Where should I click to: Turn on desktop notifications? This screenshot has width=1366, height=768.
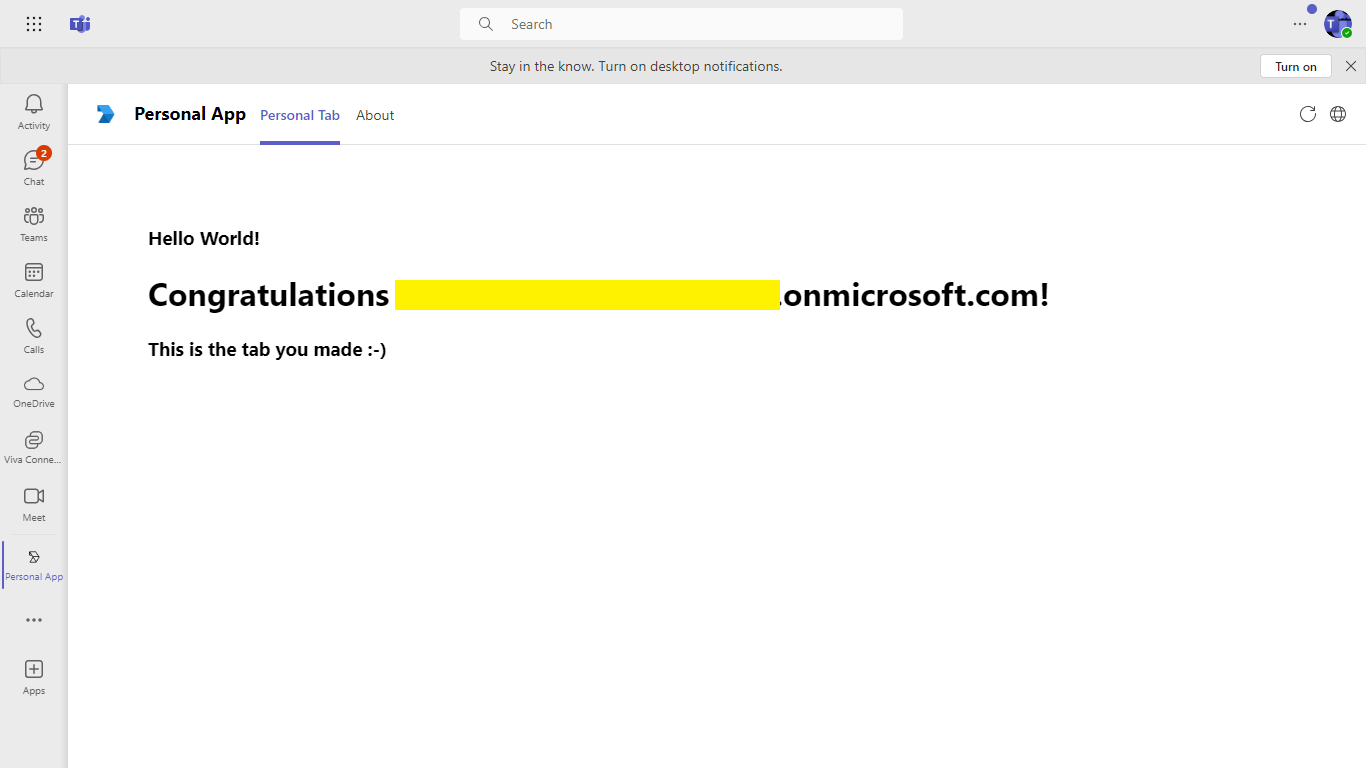click(1295, 66)
